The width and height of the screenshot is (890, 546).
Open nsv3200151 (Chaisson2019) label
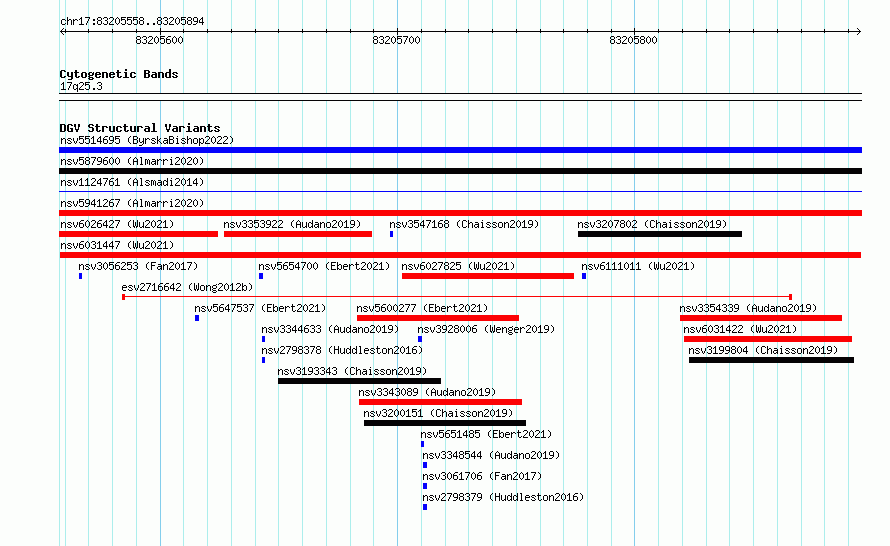(438, 413)
